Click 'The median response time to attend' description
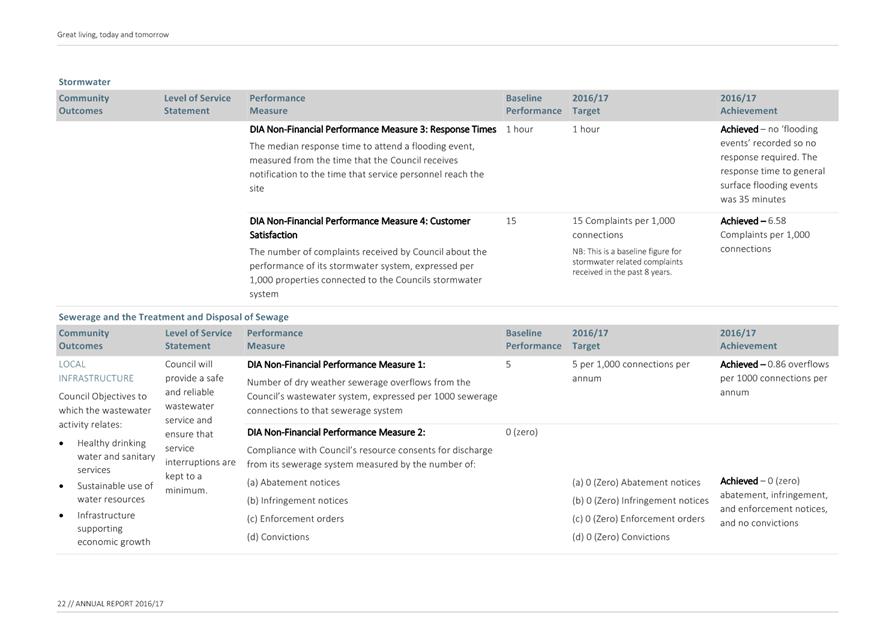 [x=366, y=168]
